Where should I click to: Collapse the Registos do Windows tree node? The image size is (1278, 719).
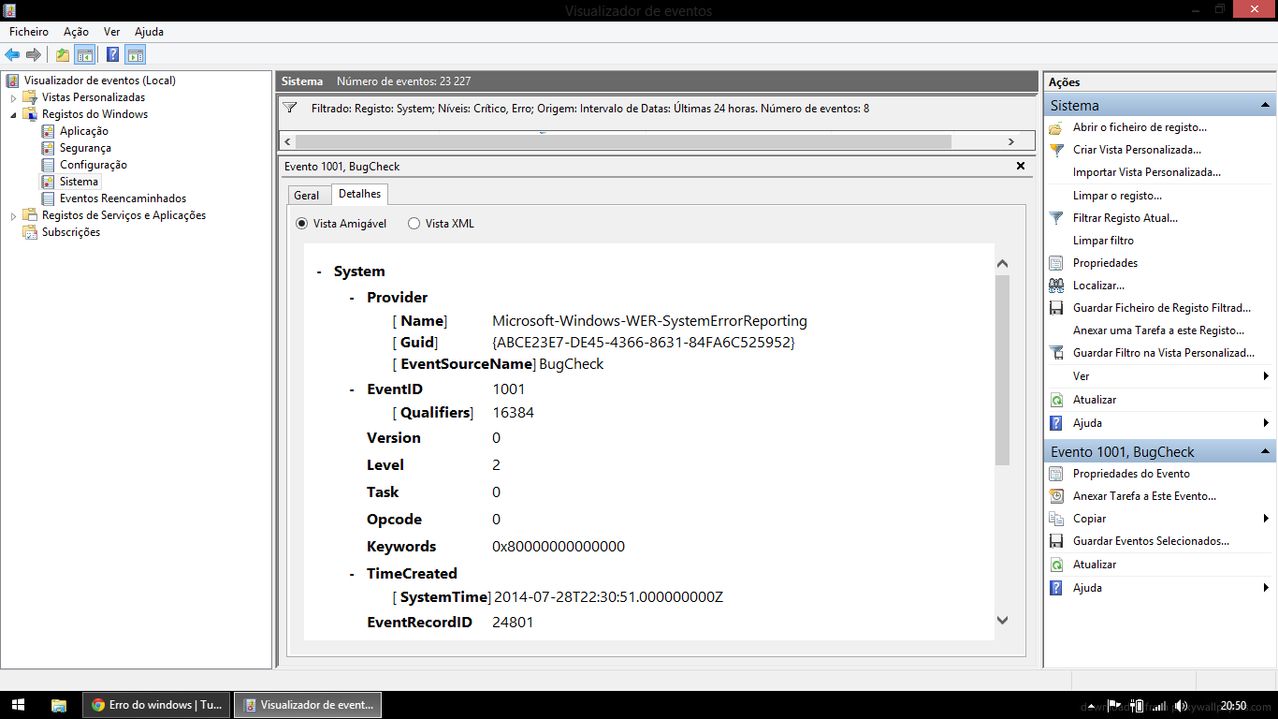13,115
